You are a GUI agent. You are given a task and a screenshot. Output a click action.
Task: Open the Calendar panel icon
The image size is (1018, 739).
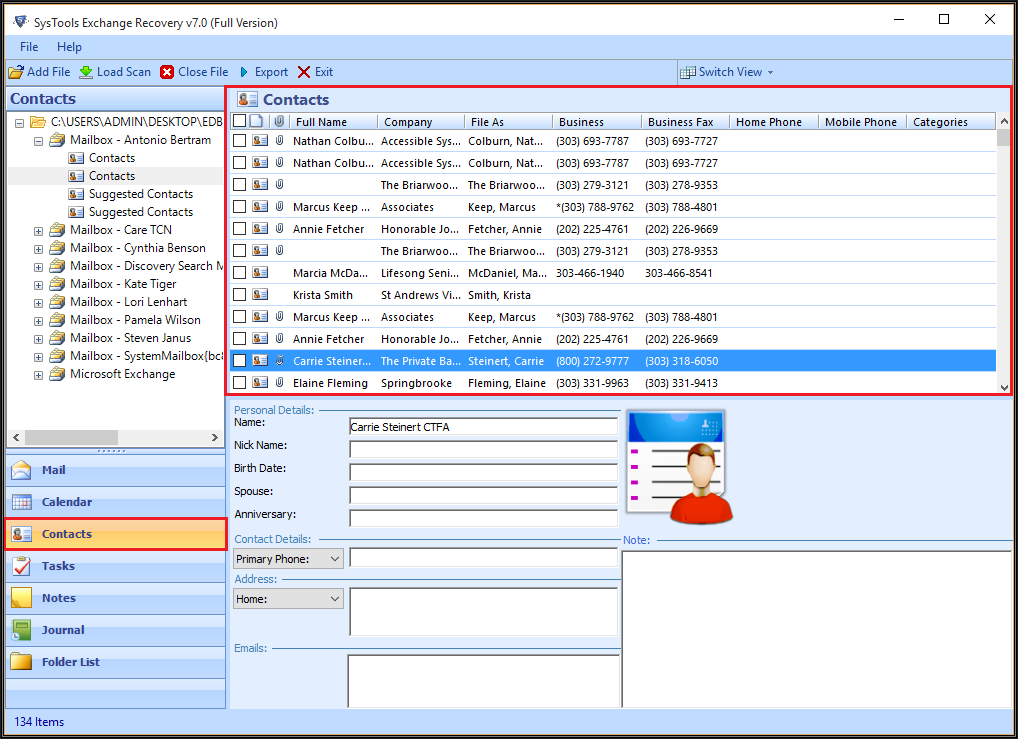[x=21, y=502]
